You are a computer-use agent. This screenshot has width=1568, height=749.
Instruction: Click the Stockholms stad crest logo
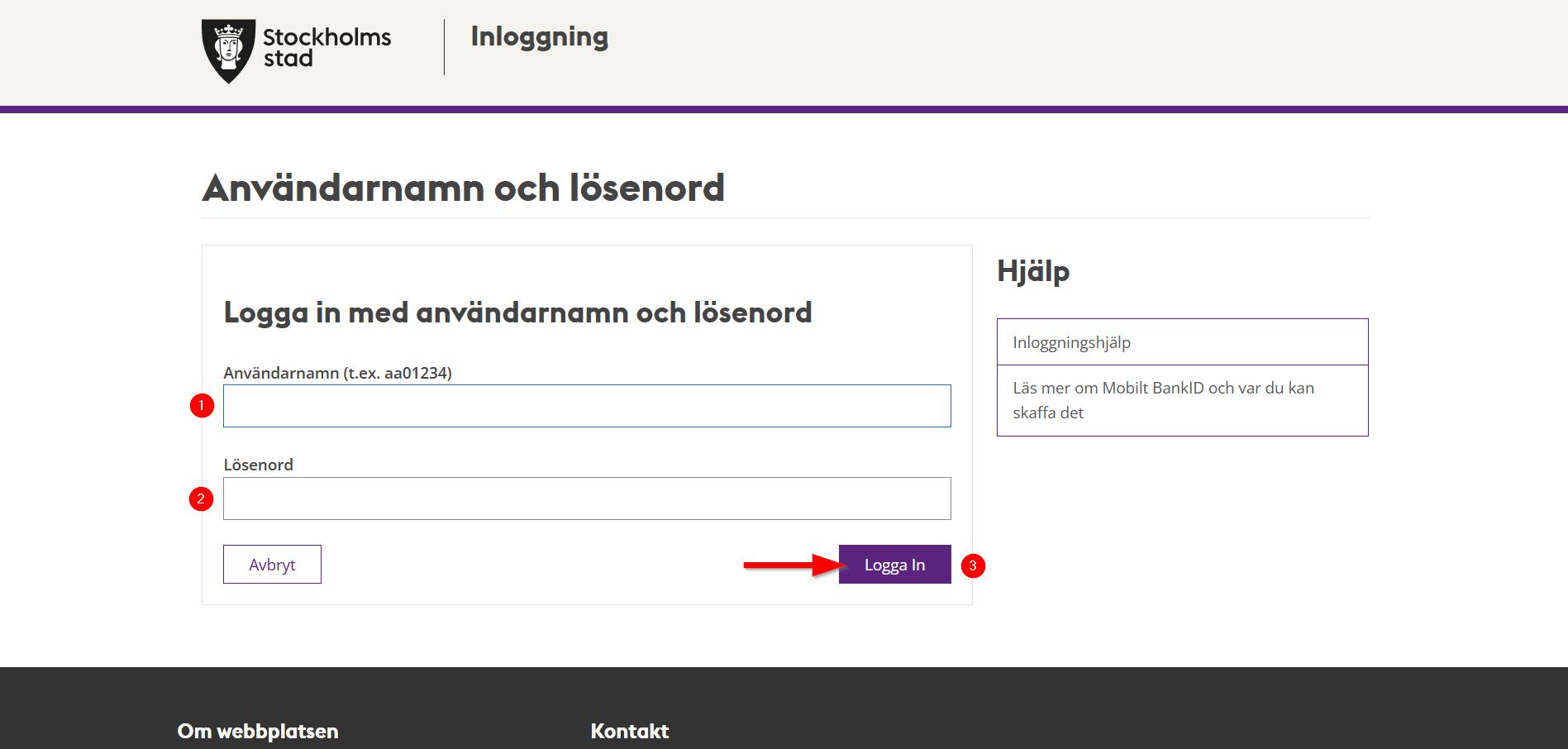pyautogui.click(x=228, y=50)
